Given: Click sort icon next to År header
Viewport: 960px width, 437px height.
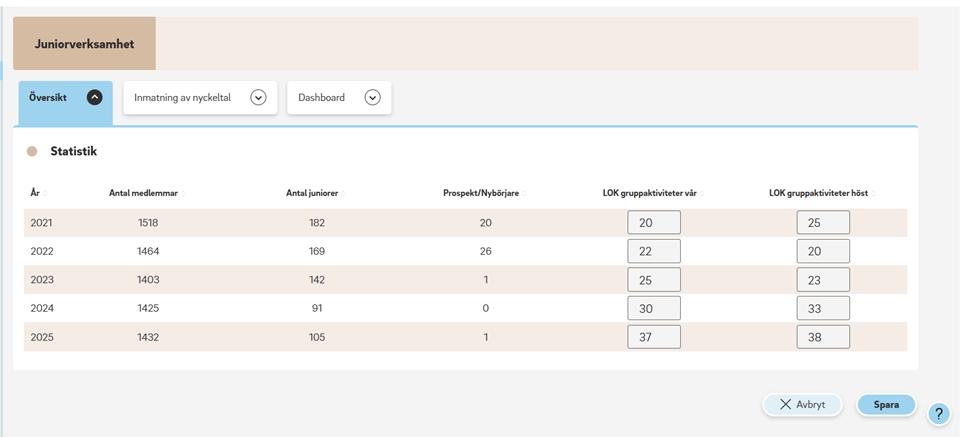Looking at the screenshot, I should coord(45,193).
